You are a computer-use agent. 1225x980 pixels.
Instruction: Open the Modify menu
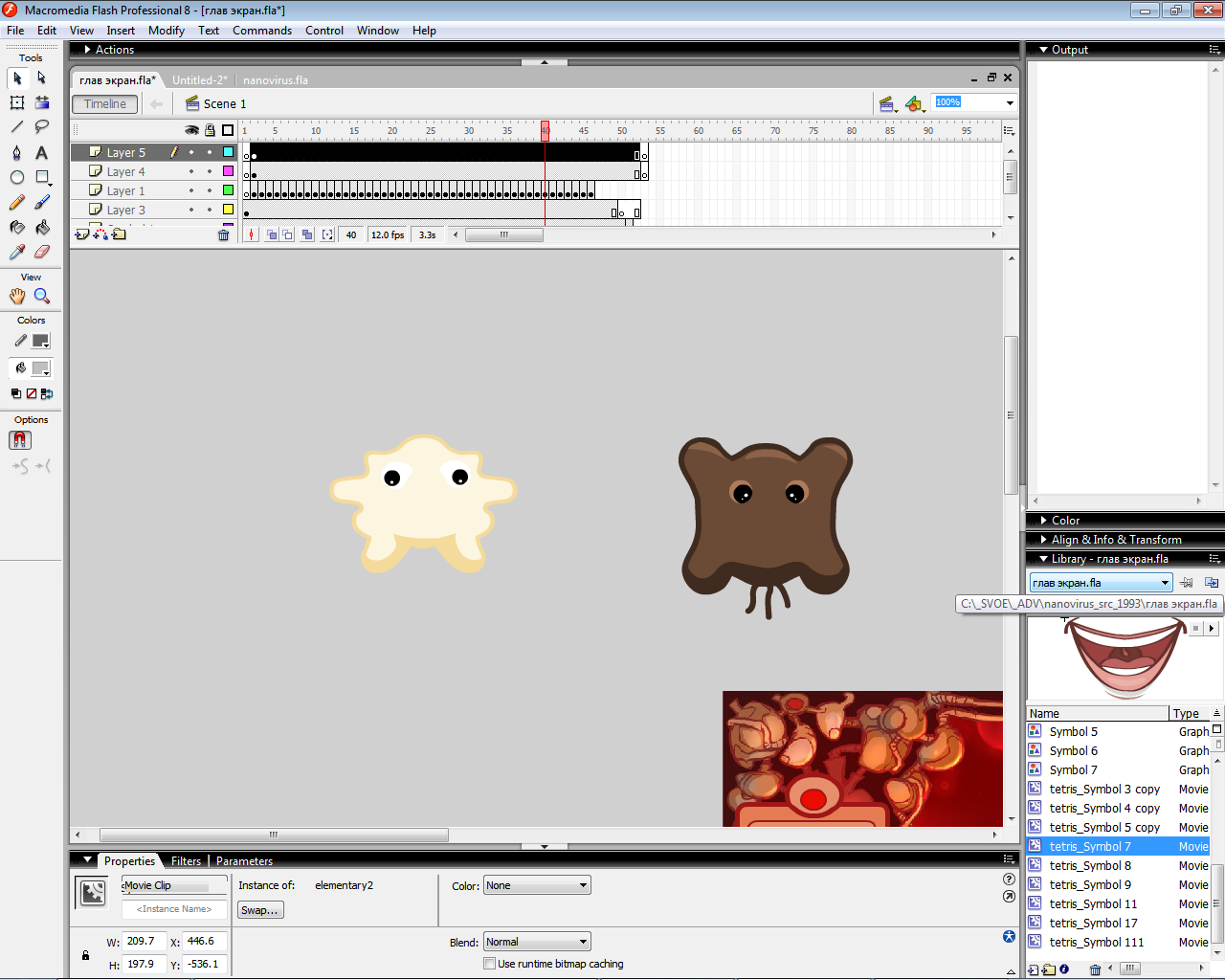[x=166, y=31]
